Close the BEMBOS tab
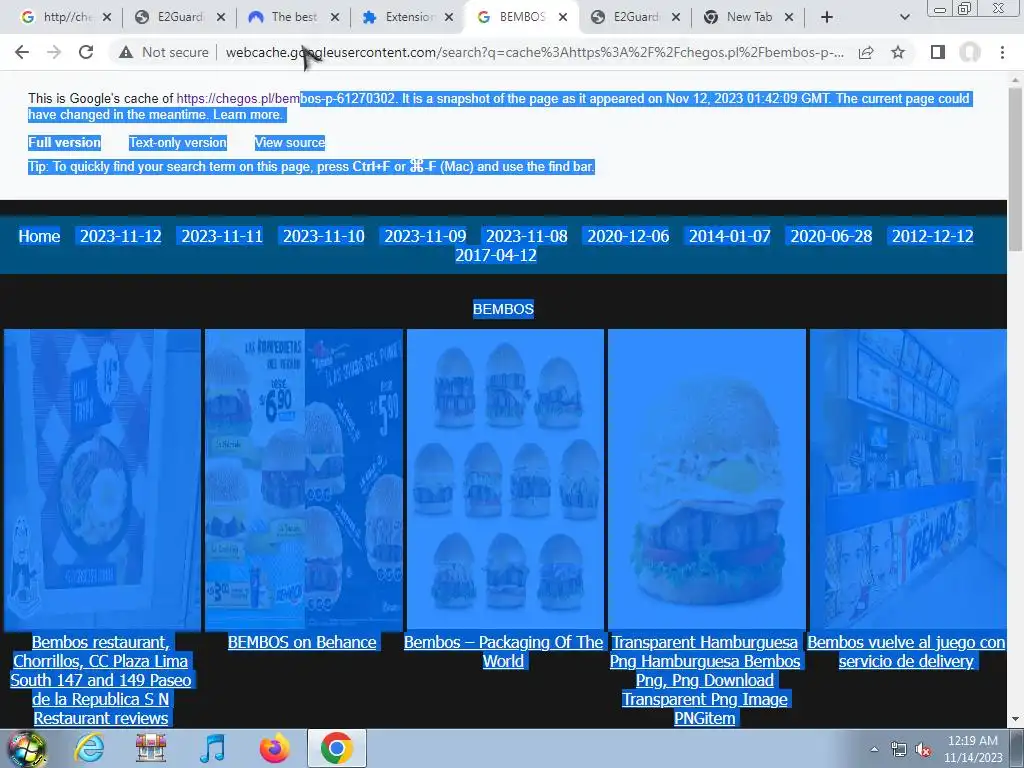The image size is (1024, 768). click(x=563, y=18)
